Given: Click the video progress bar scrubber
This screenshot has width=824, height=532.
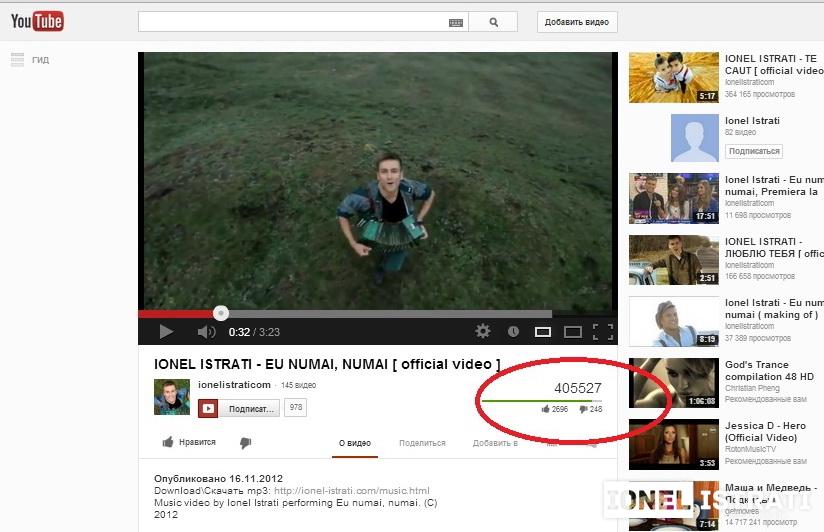Looking at the screenshot, I should pos(221,313).
